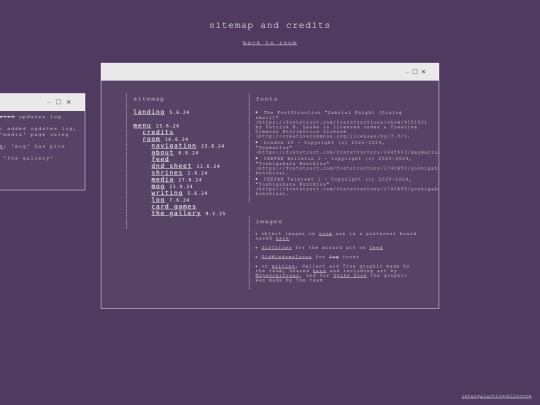This screenshot has width=540, height=405.
Task: Go to the shrines page link
Action: [167, 173]
